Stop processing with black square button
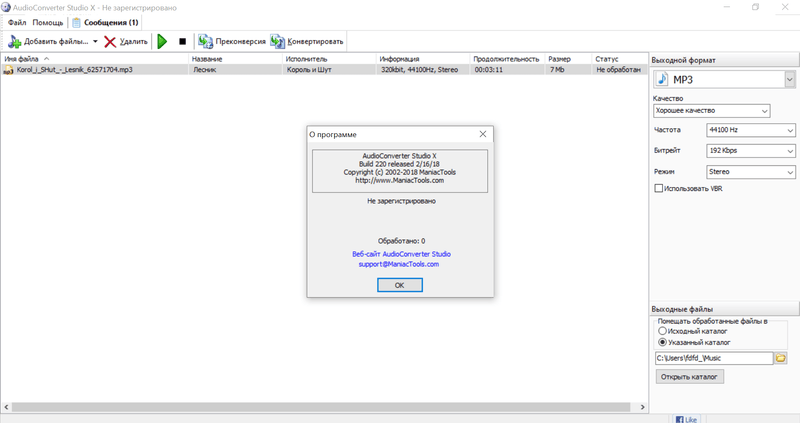The height and width of the screenshot is (423, 800). point(182,41)
